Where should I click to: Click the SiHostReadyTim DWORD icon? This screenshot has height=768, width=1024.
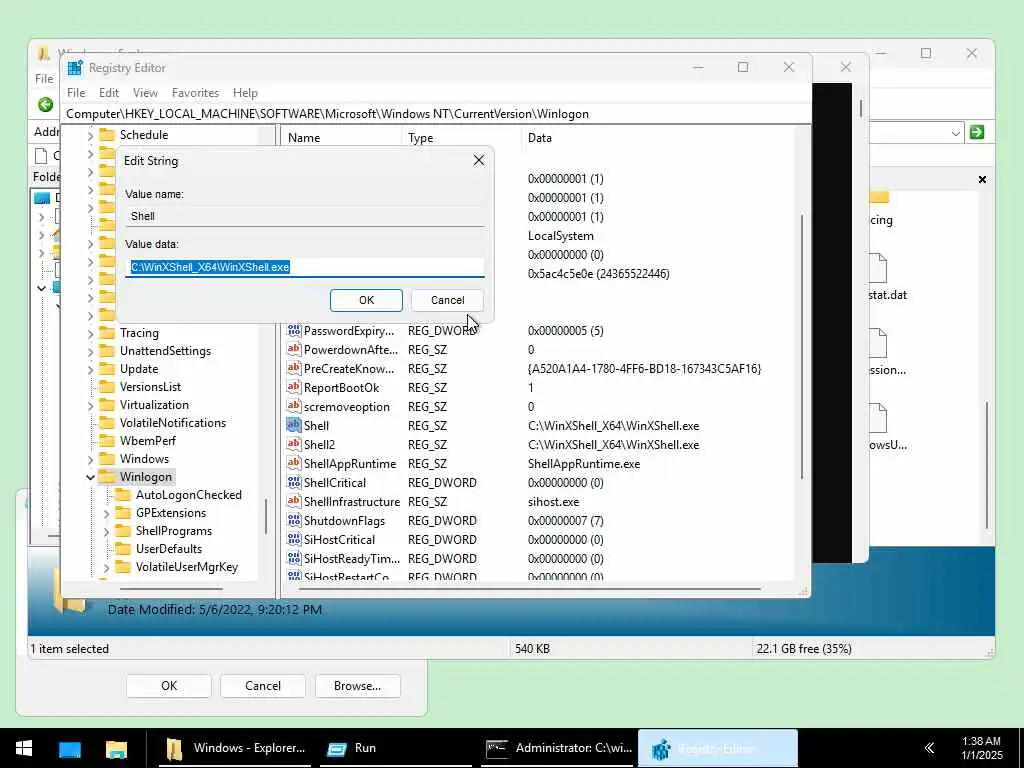[294, 558]
